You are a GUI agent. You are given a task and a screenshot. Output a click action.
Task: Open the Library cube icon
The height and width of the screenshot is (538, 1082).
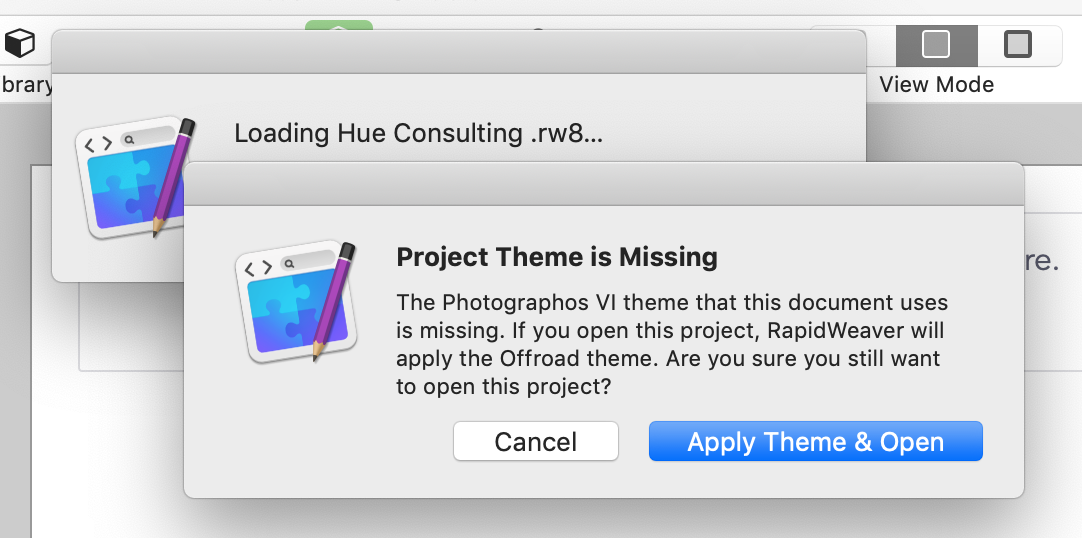coord(20,43)
